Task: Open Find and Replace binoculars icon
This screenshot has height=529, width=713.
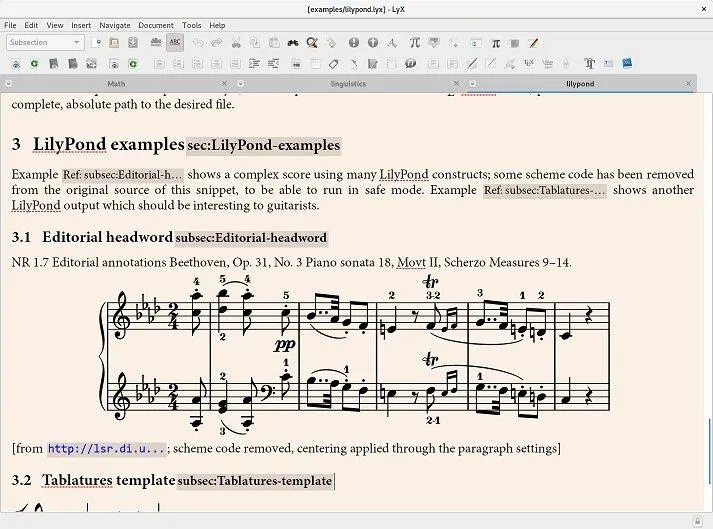Action: 292,43
